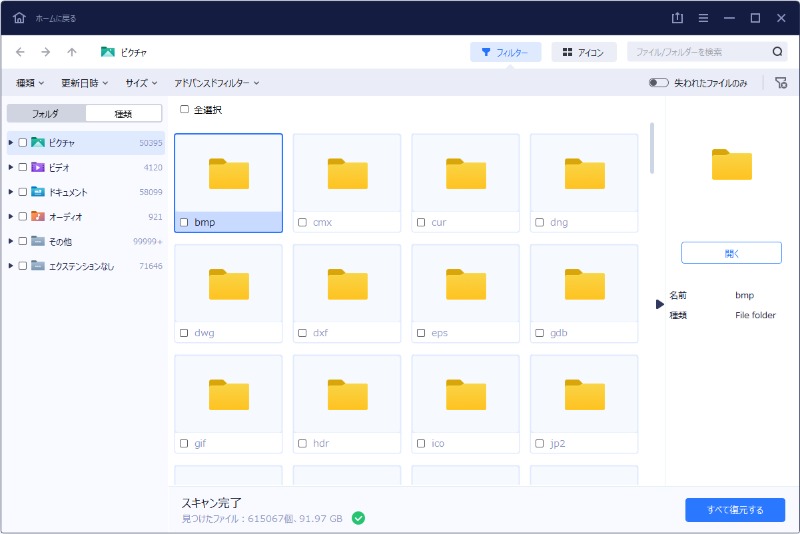Screen dimensions: 800x534
Task: Toggle the 失われたファイルのみ switch
Action: point(658,83)
